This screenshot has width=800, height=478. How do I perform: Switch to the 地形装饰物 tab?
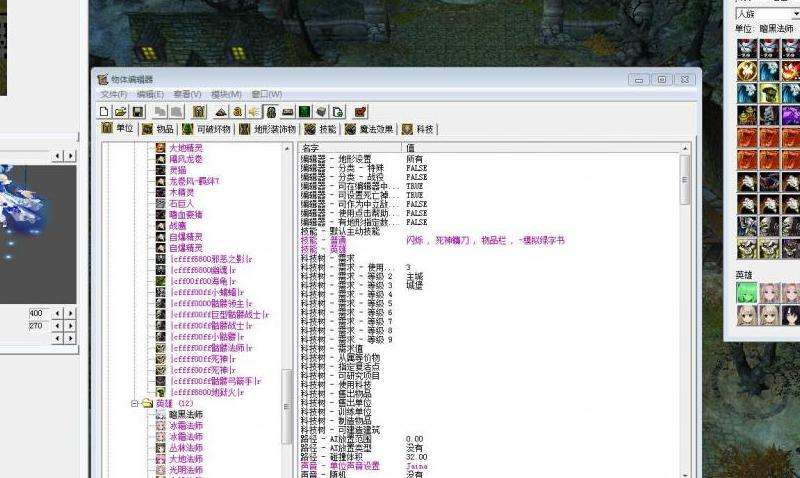click(268, 129)
